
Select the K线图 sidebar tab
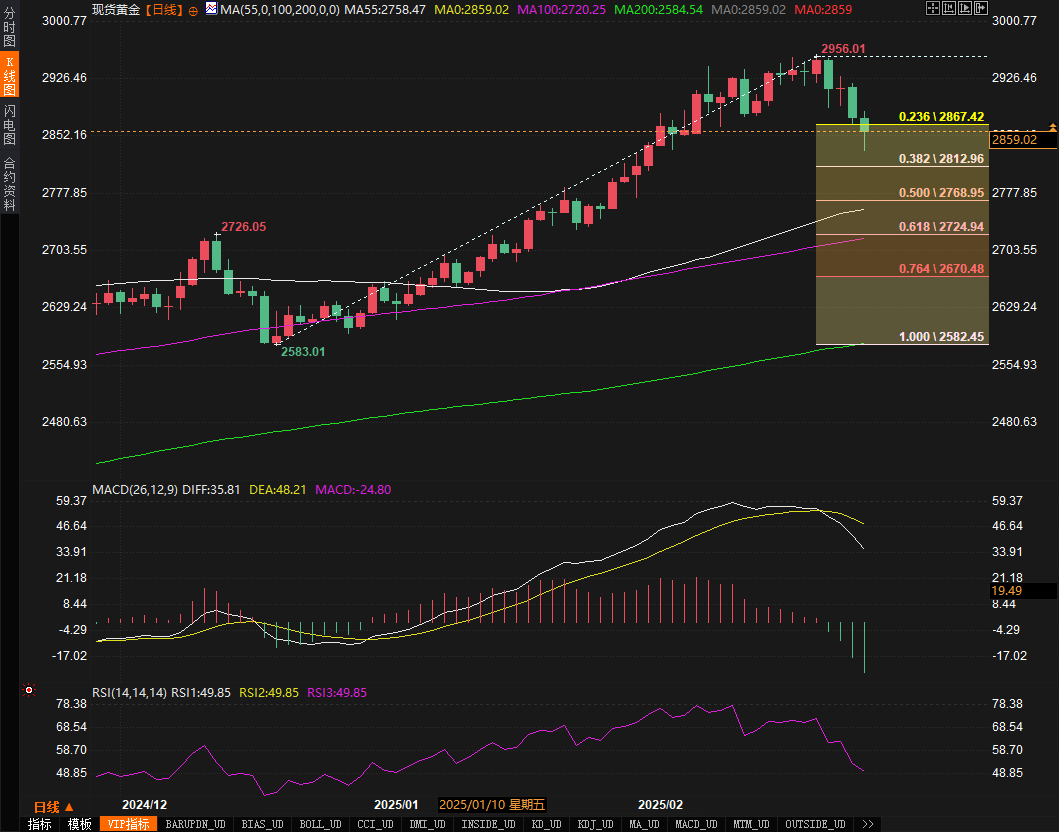tap(9, 76)
